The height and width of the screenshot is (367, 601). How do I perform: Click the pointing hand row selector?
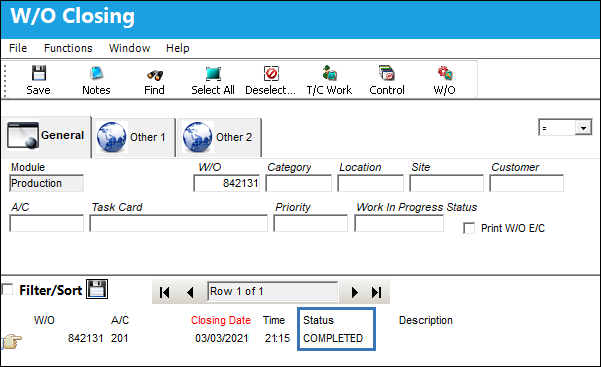(12, 341)
